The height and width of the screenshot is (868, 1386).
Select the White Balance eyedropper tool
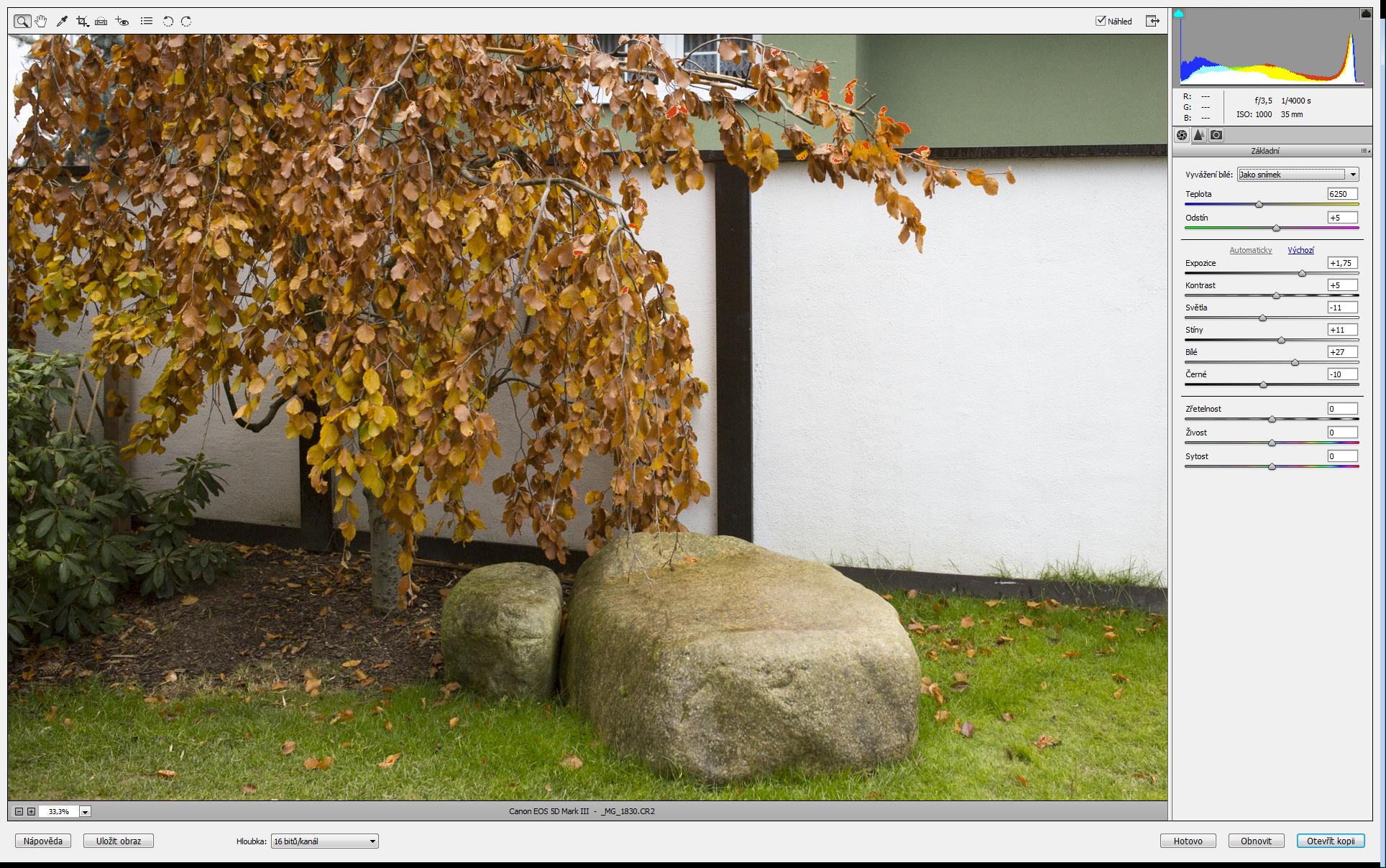coord(62,21)
